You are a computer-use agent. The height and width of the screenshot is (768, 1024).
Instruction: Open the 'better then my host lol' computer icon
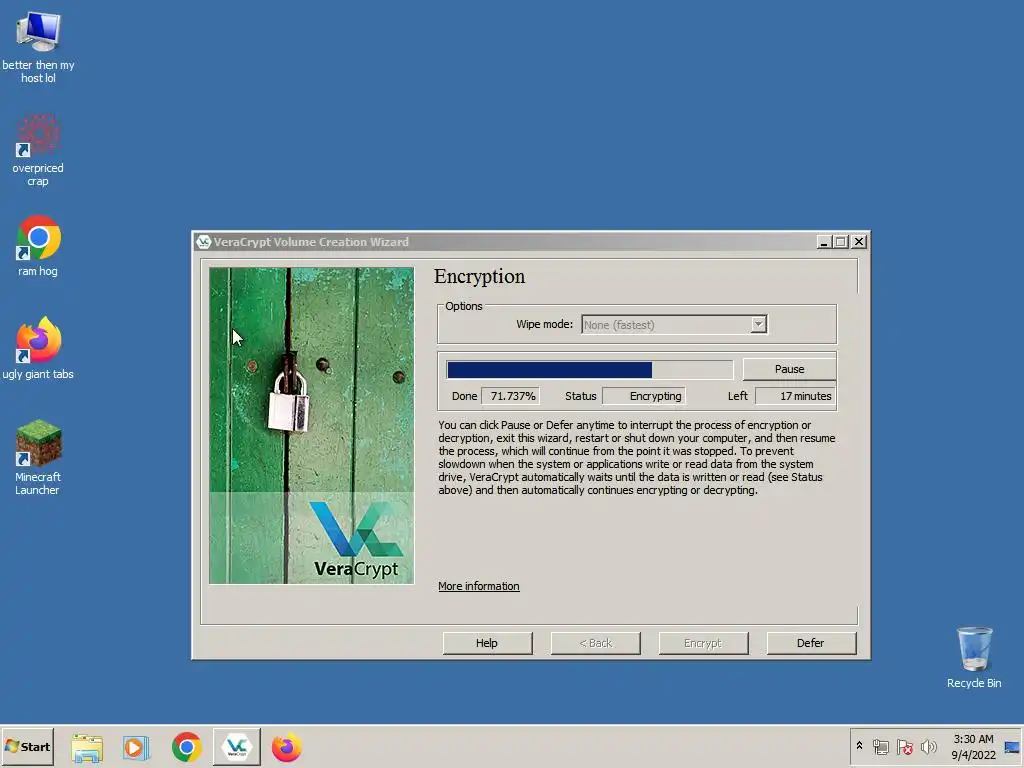coord(38,46)
